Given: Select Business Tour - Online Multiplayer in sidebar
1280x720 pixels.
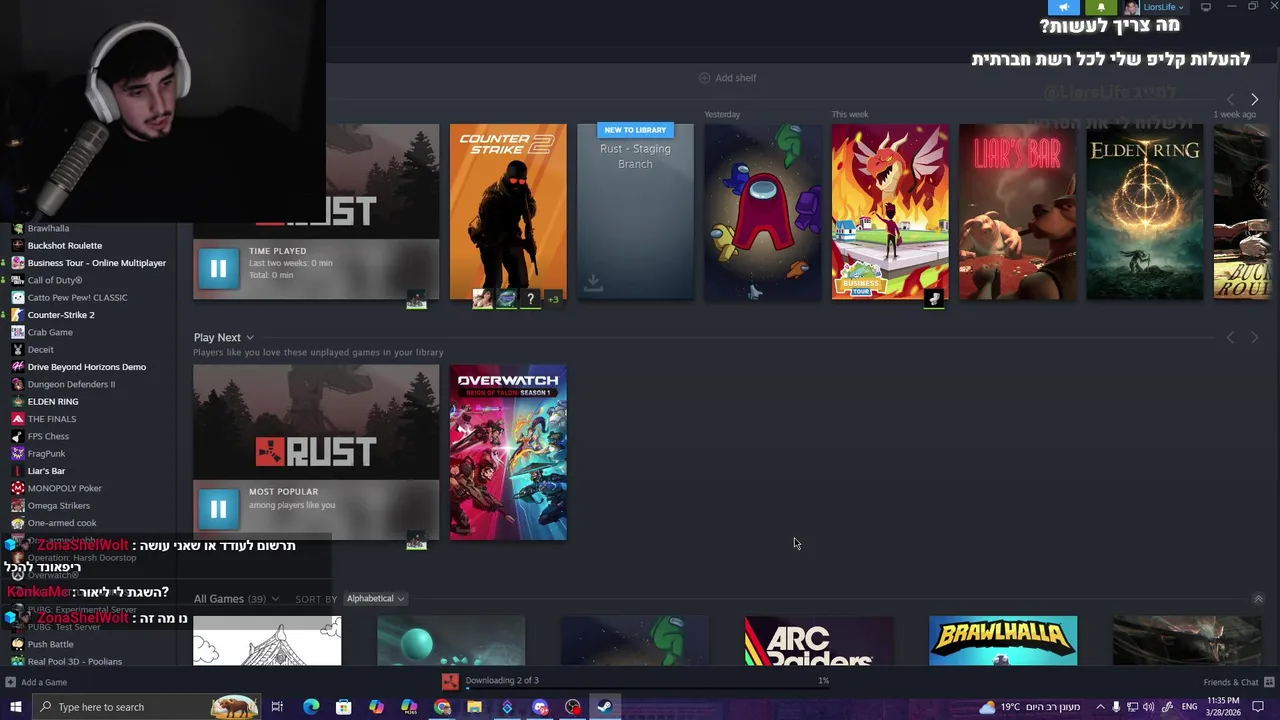Looking at the screenshot, I should pyautogui.click(x=97, y=263).
